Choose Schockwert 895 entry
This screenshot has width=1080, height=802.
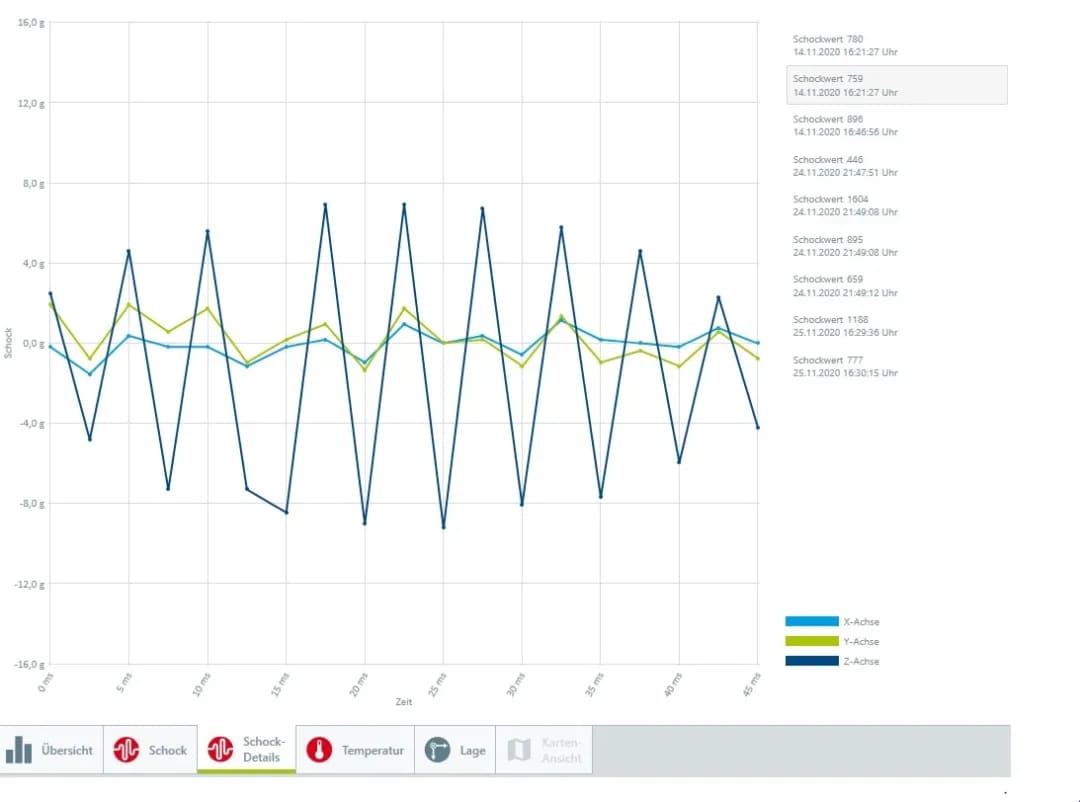[x=845, y=246]
